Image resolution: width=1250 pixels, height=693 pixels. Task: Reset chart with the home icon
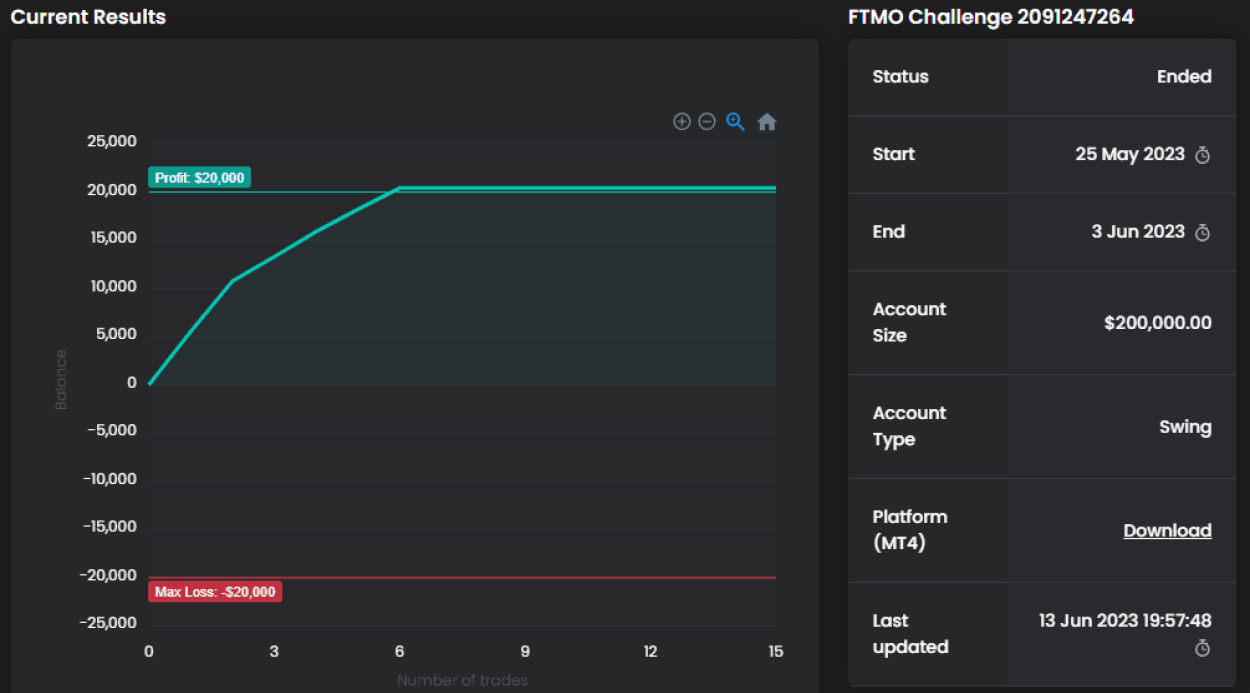click(x=767, y=122)
